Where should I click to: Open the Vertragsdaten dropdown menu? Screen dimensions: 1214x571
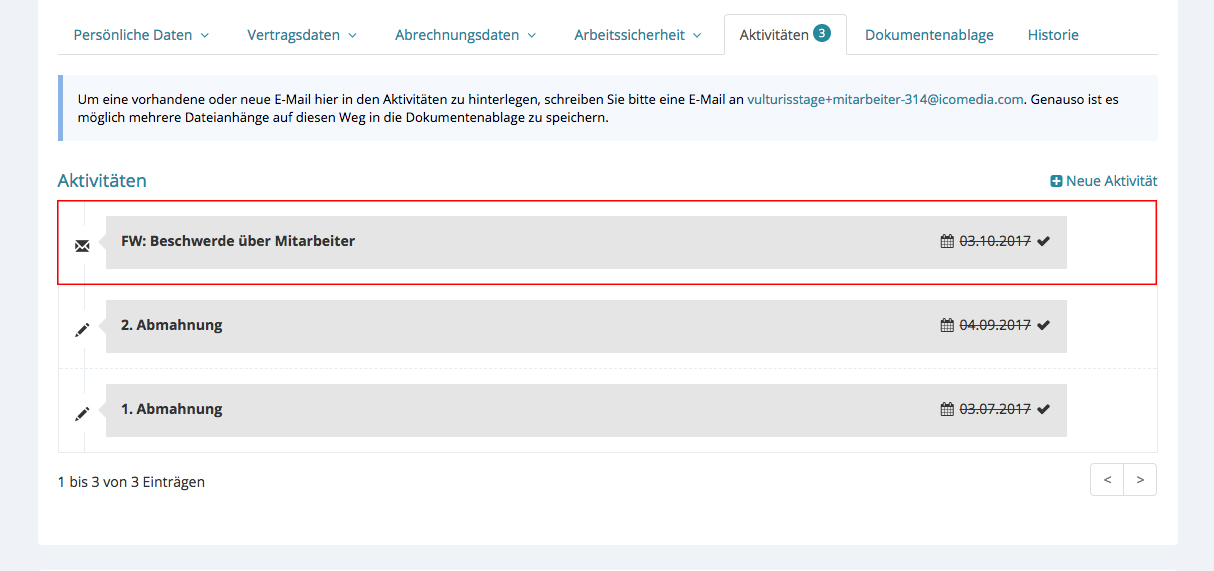pos(301,35)
